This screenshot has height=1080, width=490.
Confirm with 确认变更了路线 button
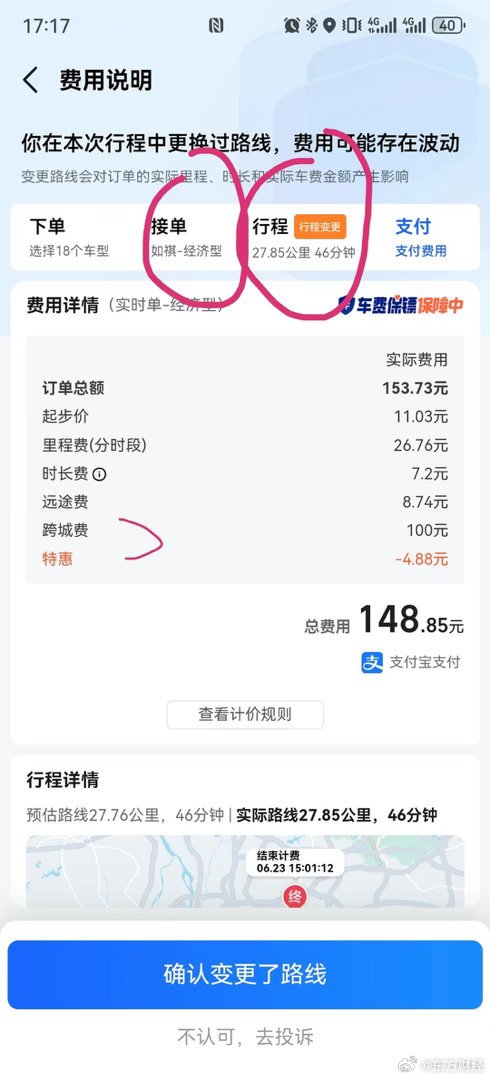[x=245, y=974]
